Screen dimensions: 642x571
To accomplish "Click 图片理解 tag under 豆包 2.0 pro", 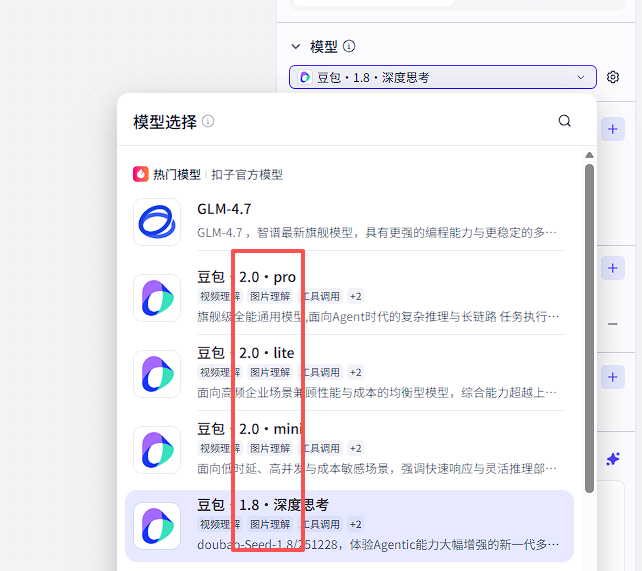I will [x=270, y=296].
